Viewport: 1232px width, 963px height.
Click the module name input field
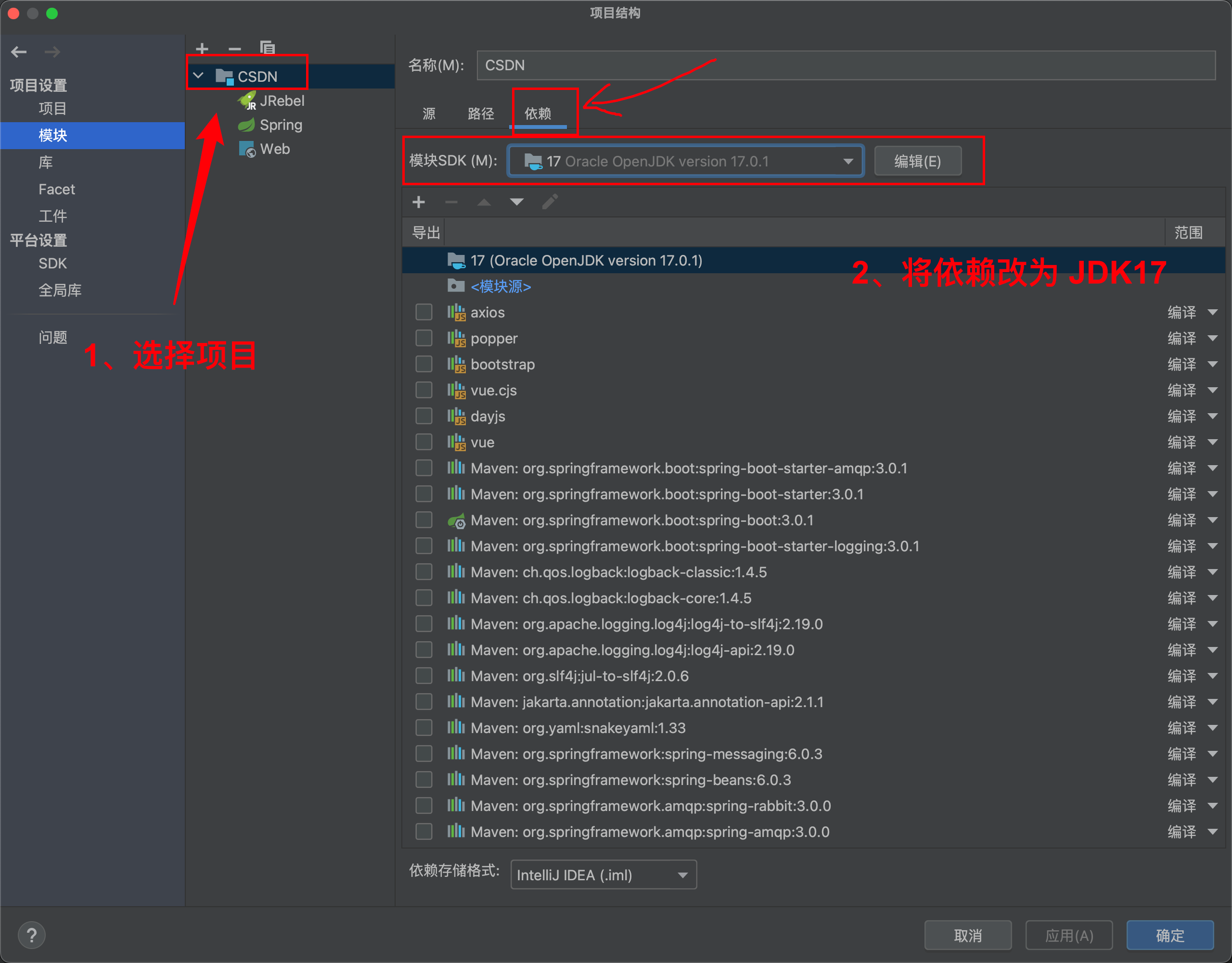[846, 65]
